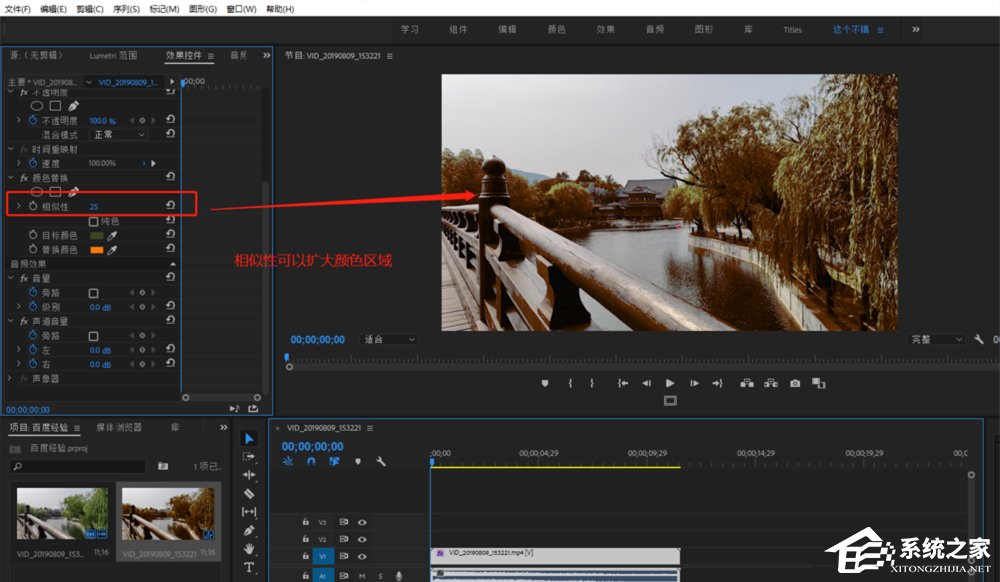1000x582 pixels.
Task: Open the 混合模式 dropdown
Action: 119,134
